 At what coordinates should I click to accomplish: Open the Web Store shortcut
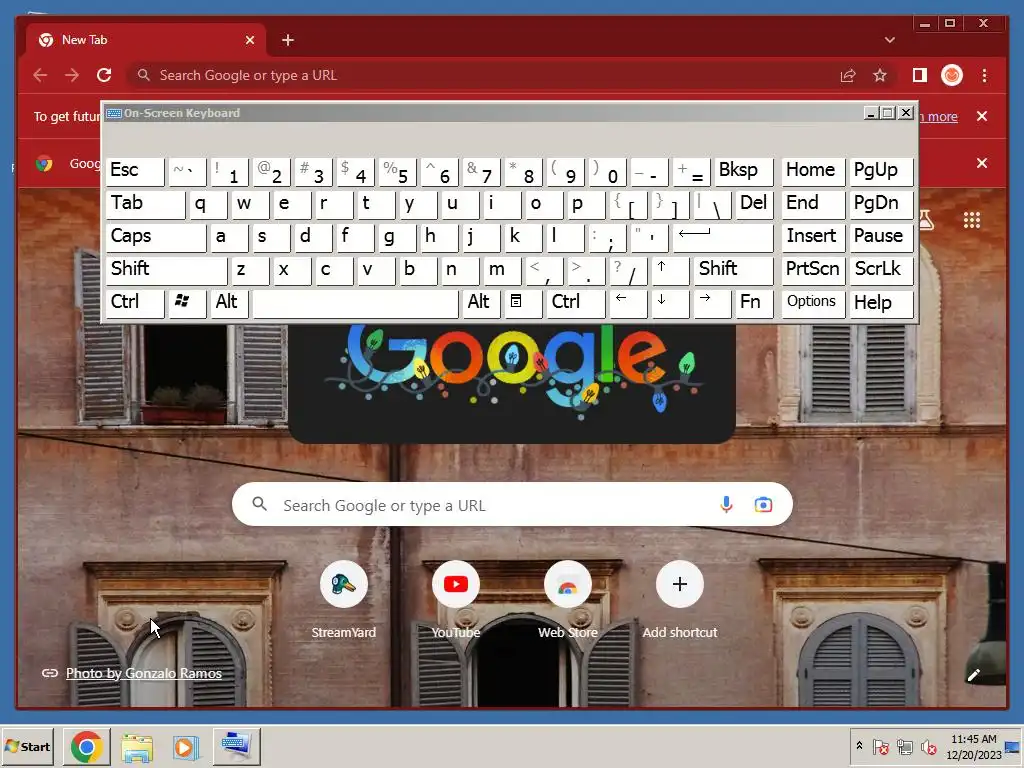pos(568,600)
